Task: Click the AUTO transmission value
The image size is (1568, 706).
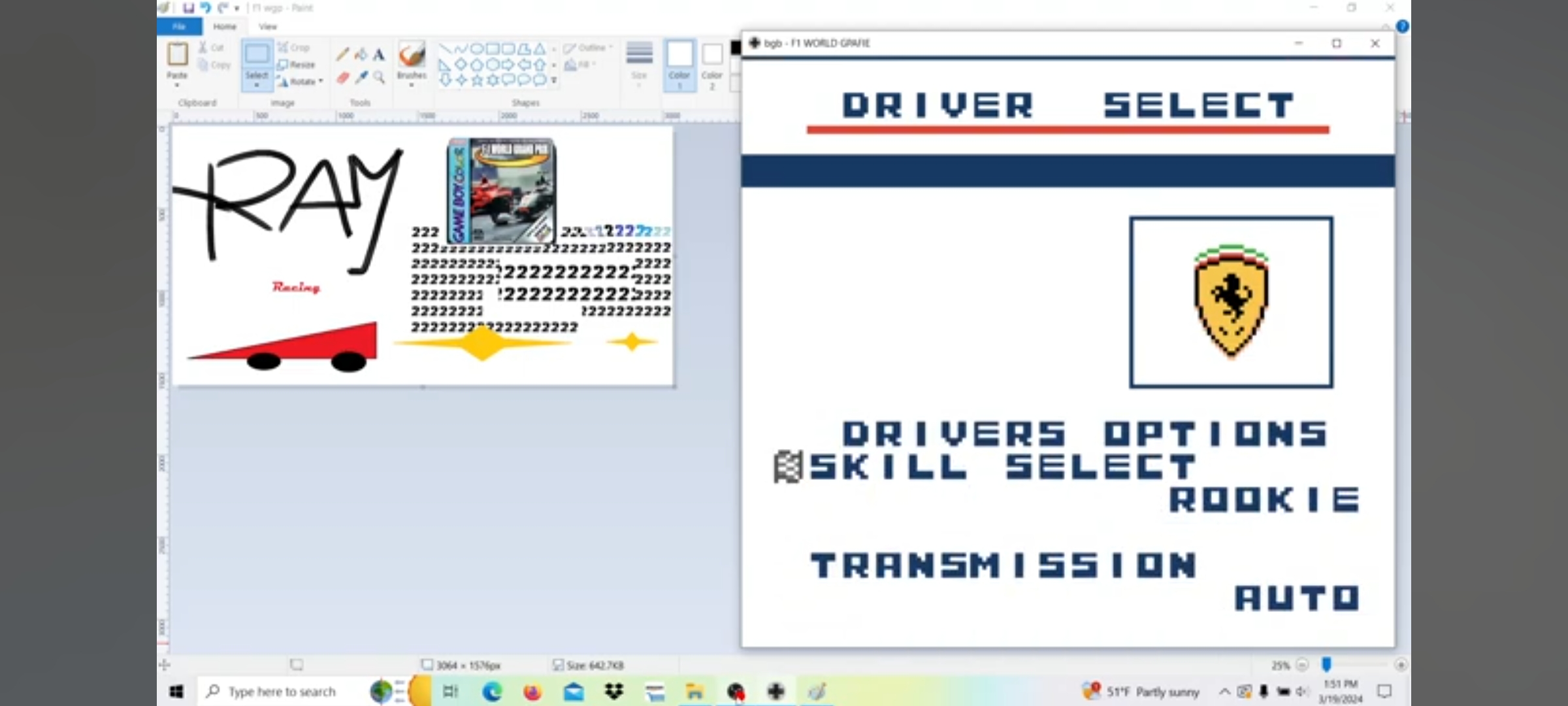Action: (1297, 597)
